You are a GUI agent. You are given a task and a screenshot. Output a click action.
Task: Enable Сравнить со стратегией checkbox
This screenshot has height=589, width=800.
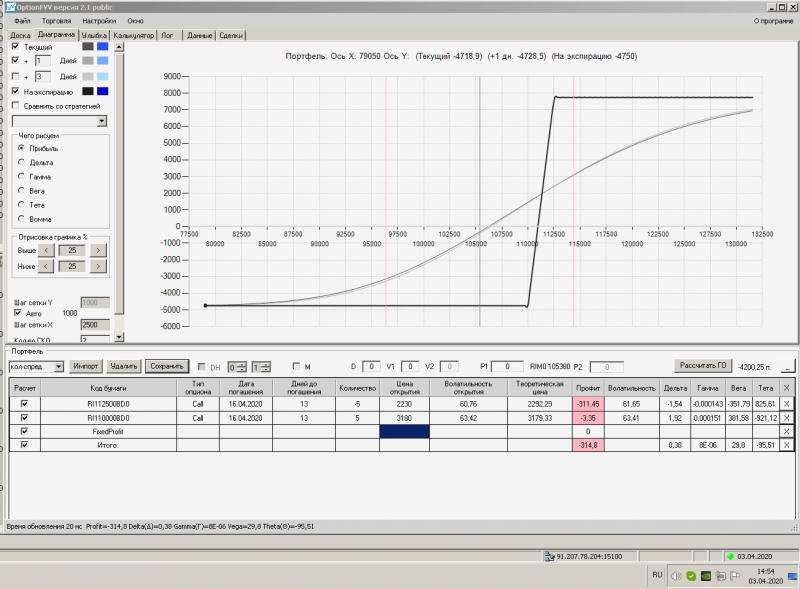pyautogui.click(x=15, y=105)
